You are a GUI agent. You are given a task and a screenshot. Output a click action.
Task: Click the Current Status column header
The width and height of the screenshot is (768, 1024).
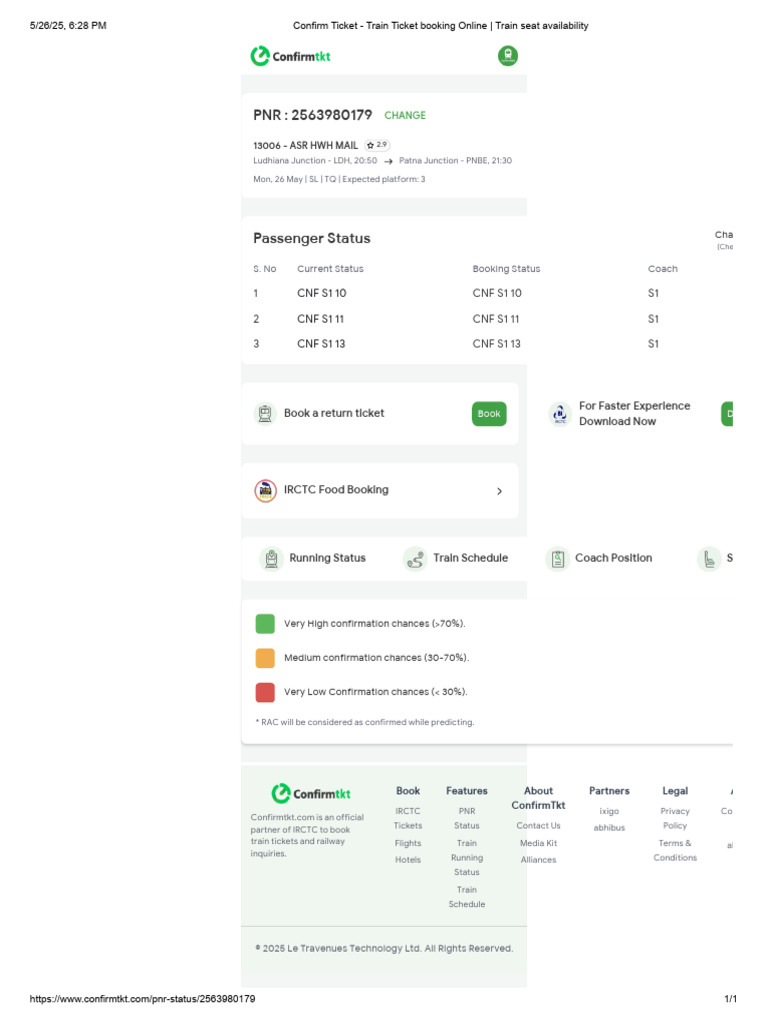pyautogui.click(x=330, y=268)
